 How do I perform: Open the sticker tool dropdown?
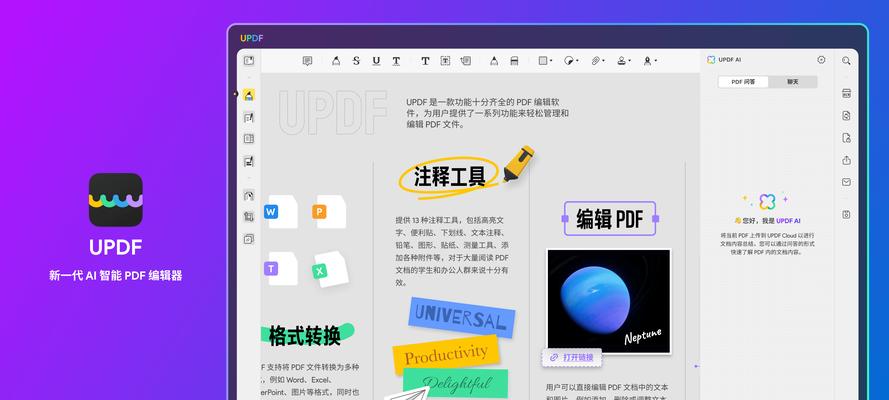point(571,61)
